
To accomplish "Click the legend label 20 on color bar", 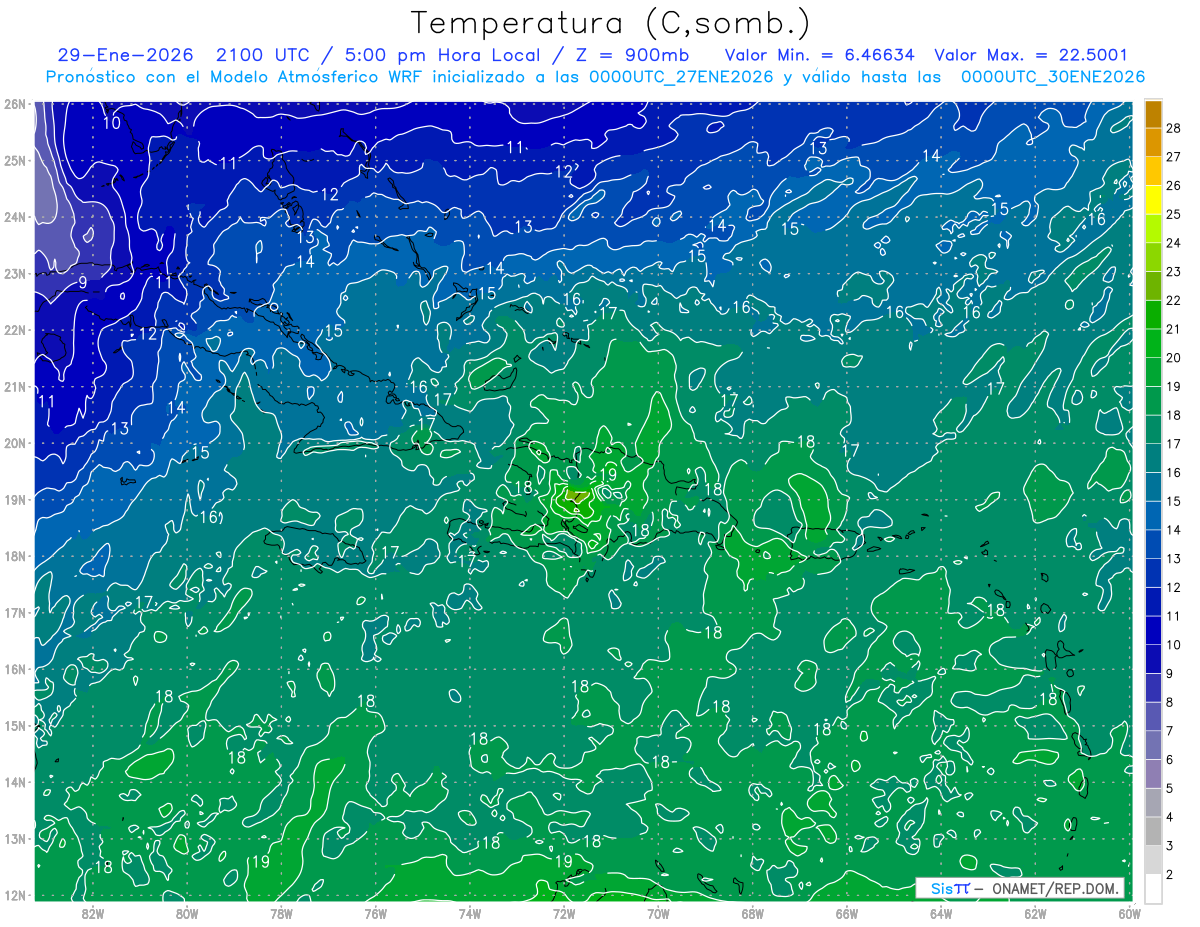I will tap(1174, 358).
